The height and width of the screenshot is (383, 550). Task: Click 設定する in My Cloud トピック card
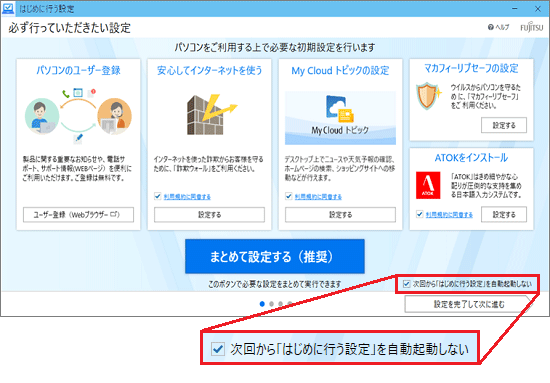click(340, 215)
